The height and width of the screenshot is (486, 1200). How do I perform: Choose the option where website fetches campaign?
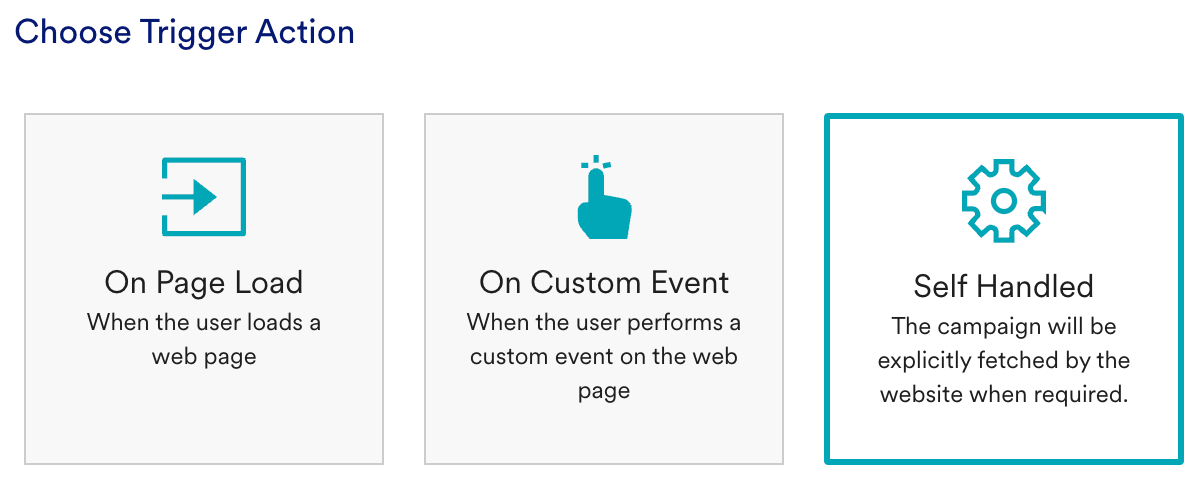pyautogui.click(x=1003, y=289)
